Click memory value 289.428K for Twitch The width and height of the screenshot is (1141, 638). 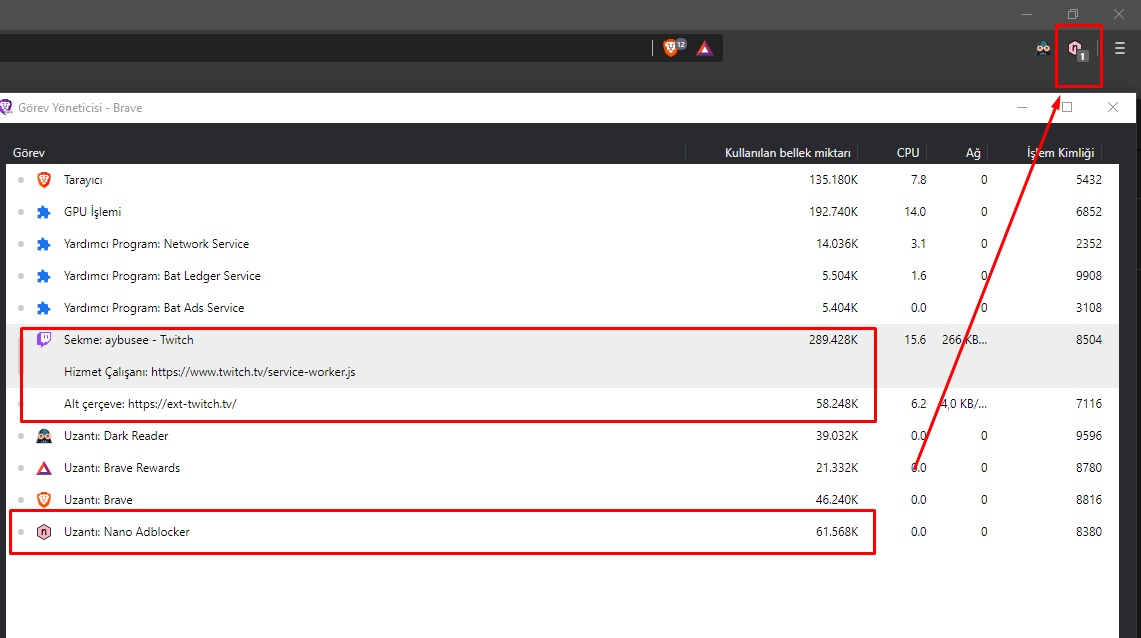click(x=833, y=340)
